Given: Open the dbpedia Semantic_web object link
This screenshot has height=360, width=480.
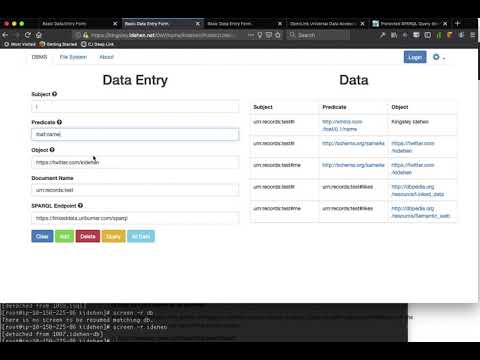Looking at the screenshot, I should (x=420, y=212).
